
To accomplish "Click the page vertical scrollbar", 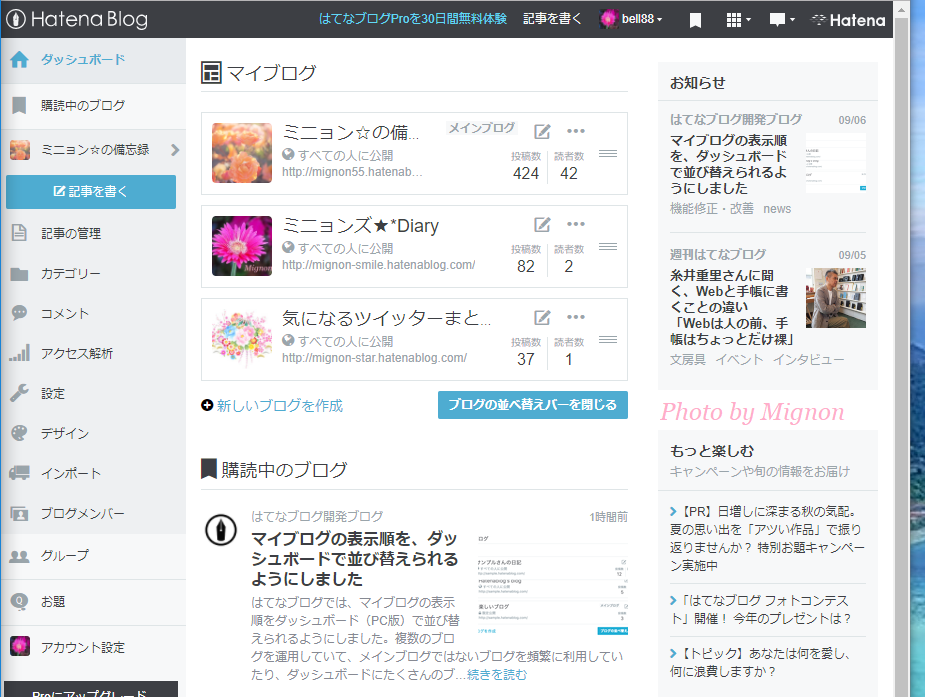I will click(x=901, y=357).
